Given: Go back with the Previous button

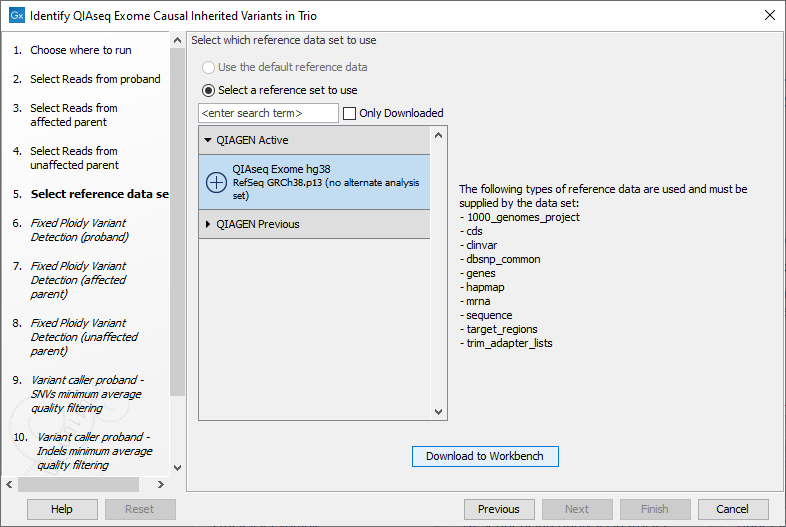Looking at the screenshot, I should pos(498,509).
